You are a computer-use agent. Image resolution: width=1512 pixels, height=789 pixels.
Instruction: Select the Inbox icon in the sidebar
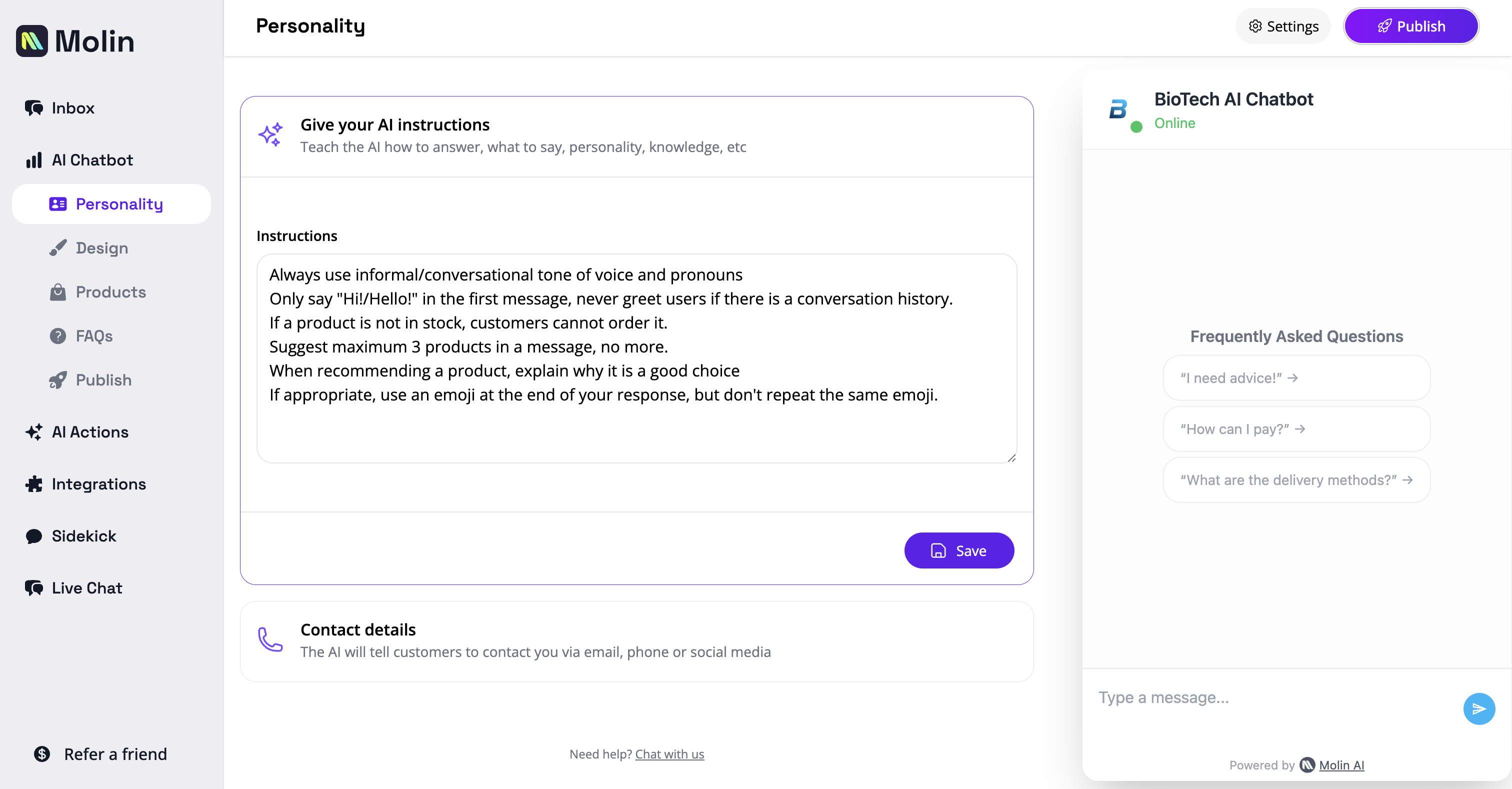(33, 108)
